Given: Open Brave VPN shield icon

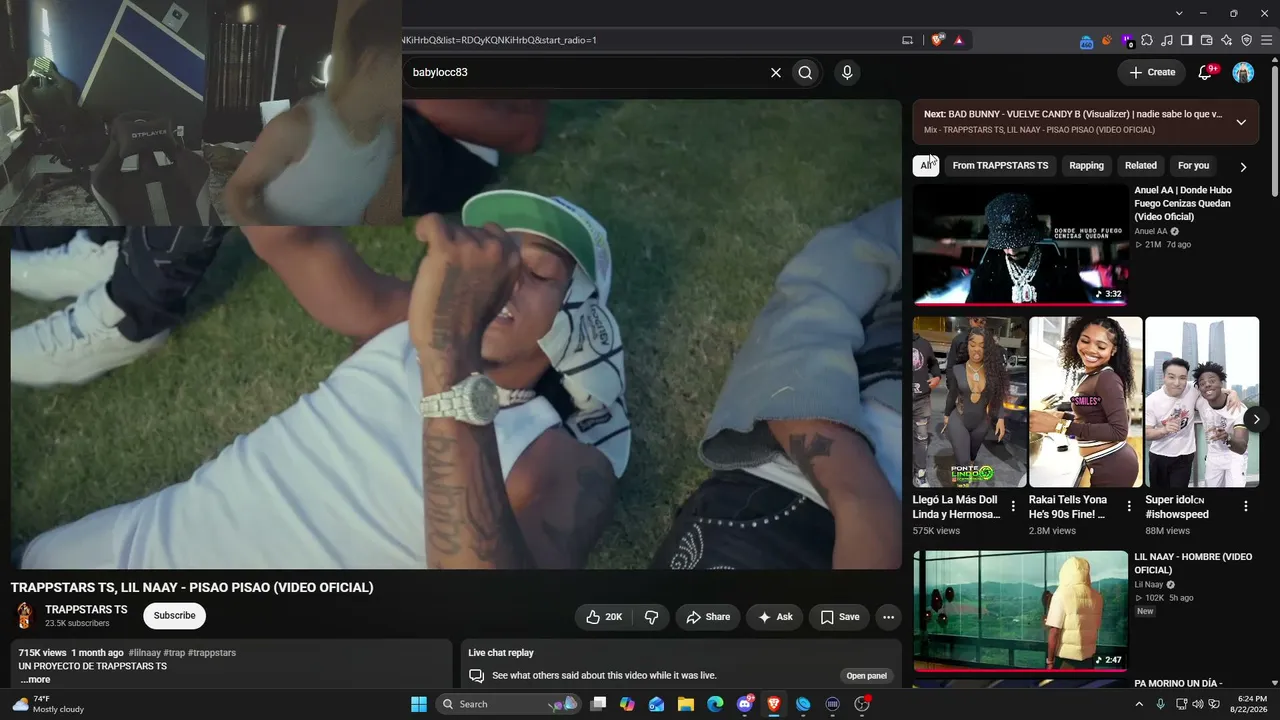Looking at the screenshot, I should (1247, 40).
